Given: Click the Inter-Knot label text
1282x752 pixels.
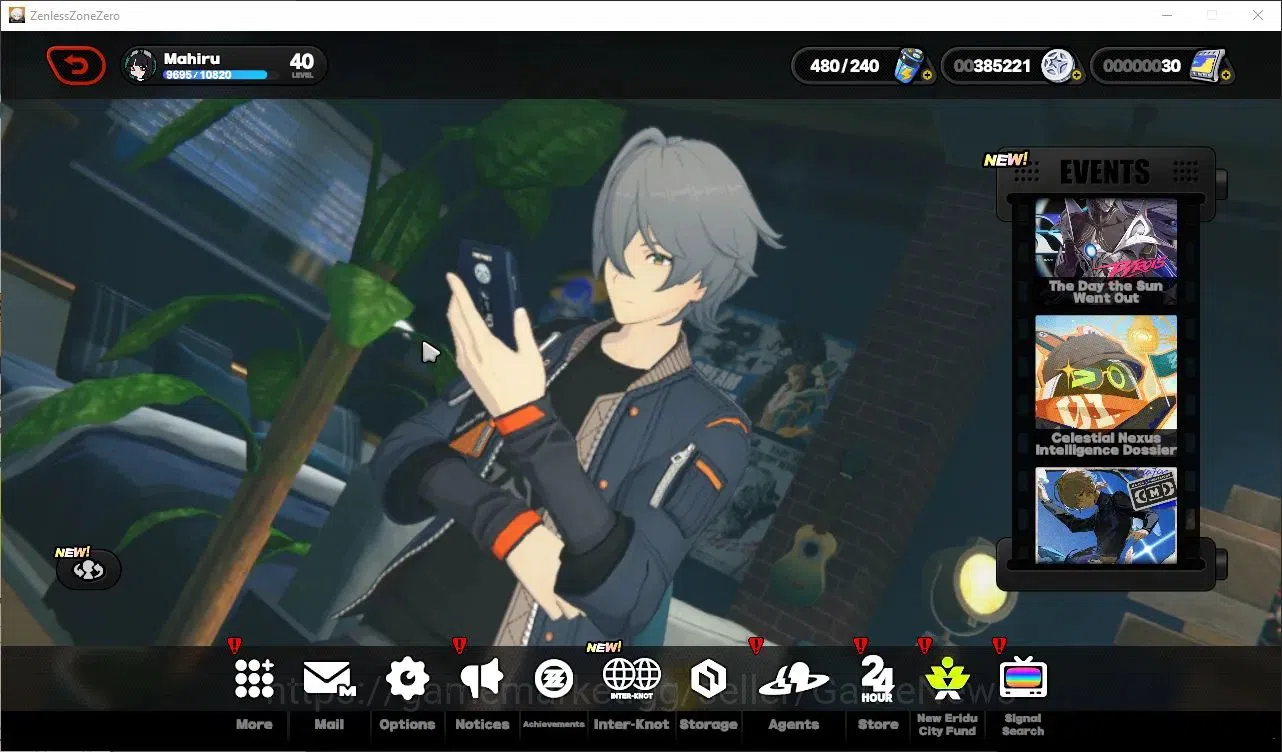Looking at the screenshot, I should 632,724.
